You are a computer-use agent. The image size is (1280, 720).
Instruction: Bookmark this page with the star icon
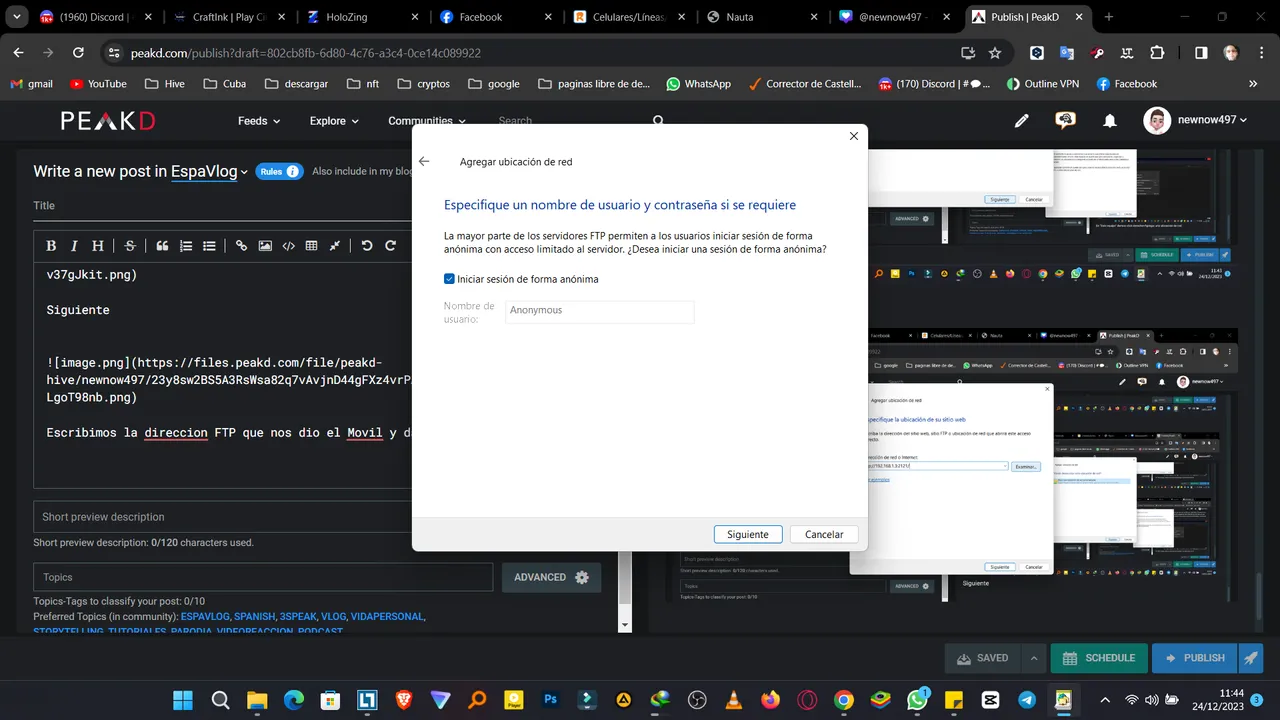click(x=995, y=53)
